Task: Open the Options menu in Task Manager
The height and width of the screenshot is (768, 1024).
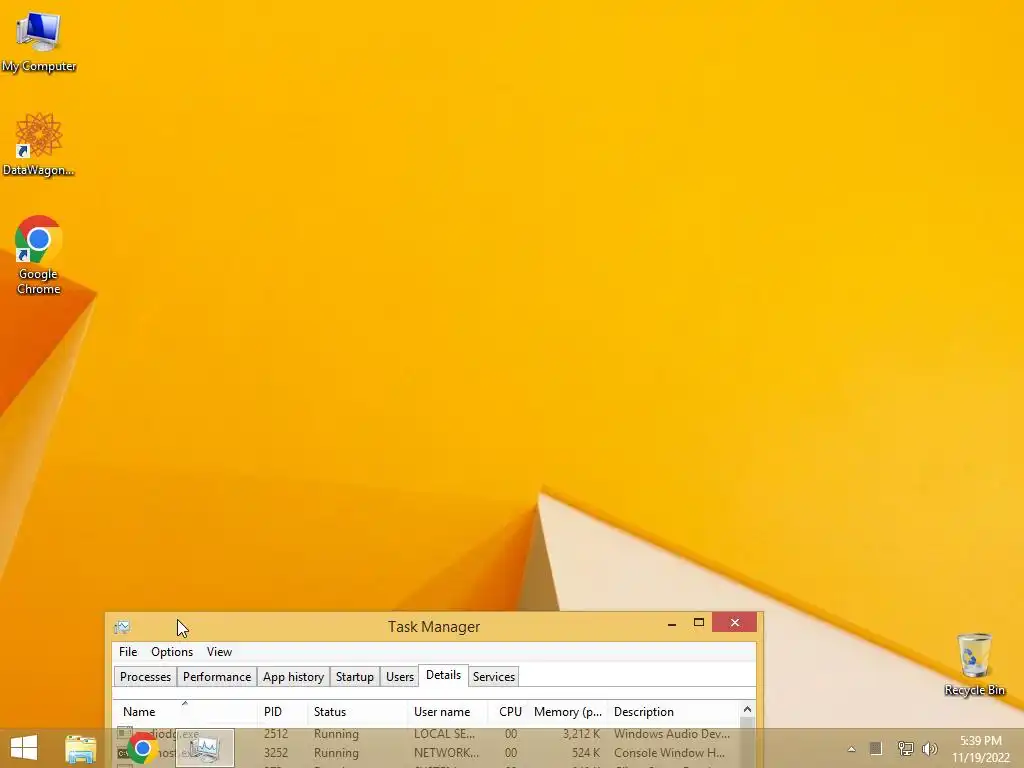Action: click(172, 652)
